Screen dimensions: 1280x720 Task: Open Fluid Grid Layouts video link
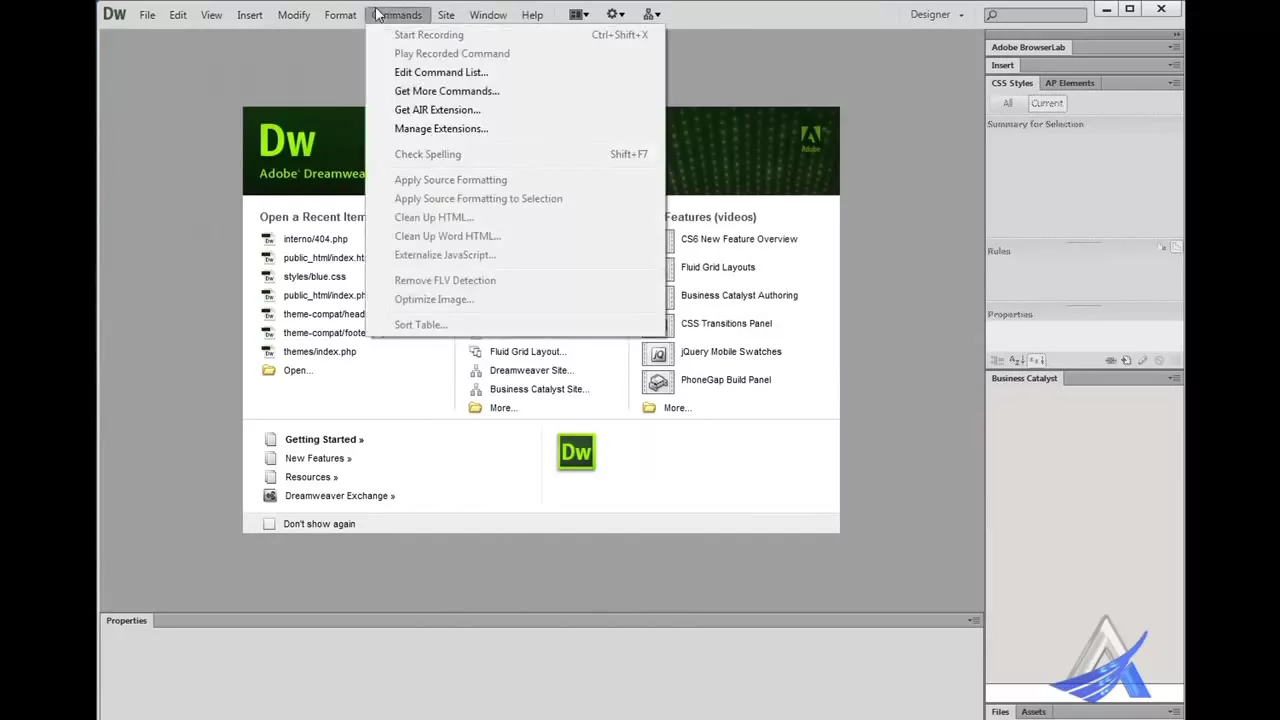(x=718, y=267)
